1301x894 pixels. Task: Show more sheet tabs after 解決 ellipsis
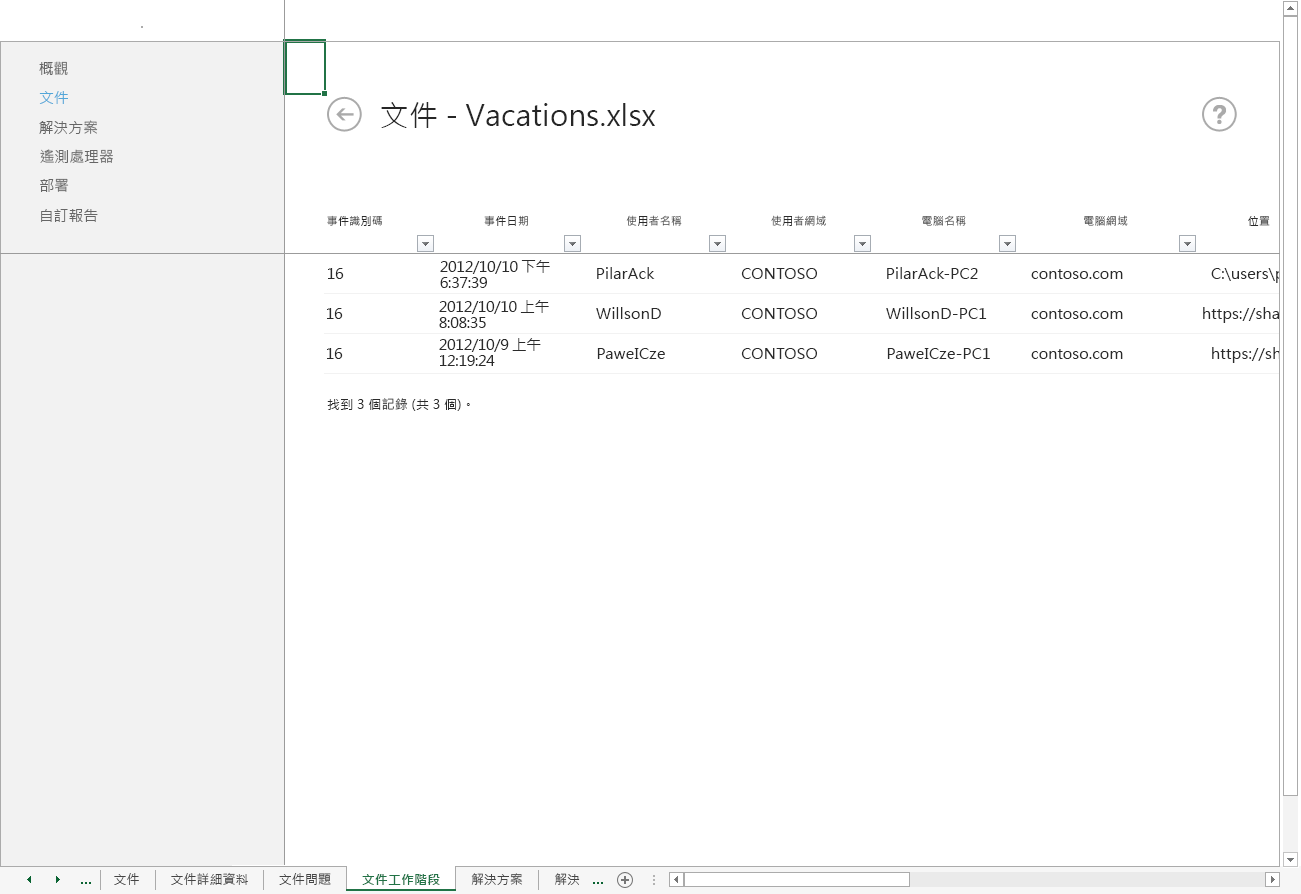[x=598, y=881]
